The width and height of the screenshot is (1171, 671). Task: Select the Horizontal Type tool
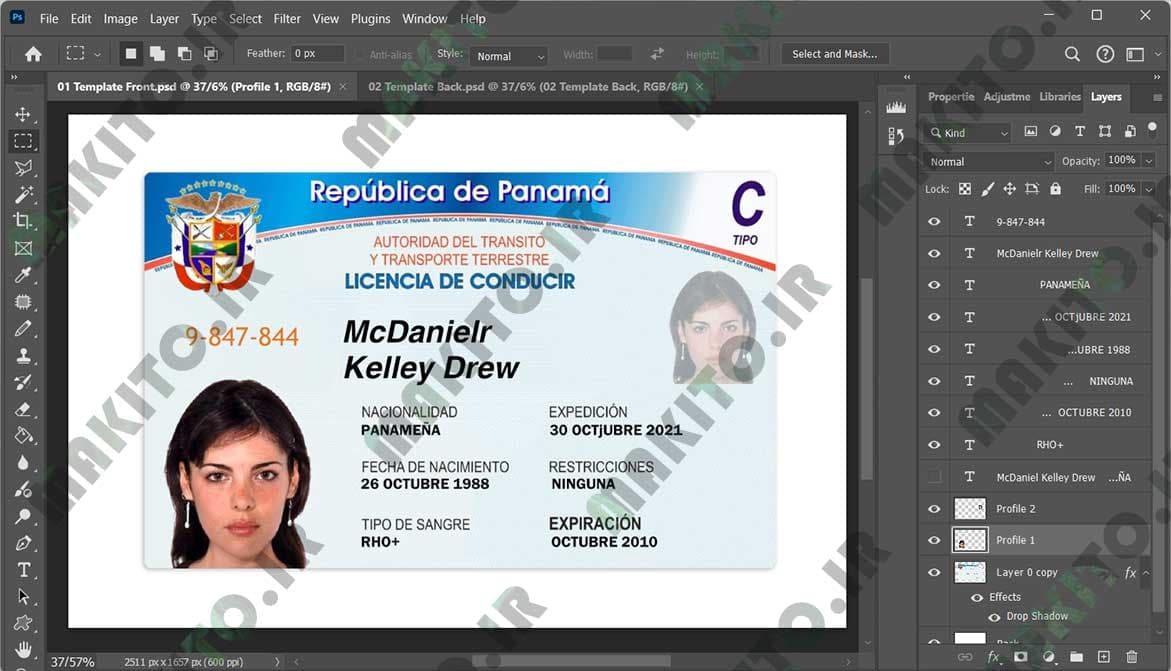(x=23, y=570)
